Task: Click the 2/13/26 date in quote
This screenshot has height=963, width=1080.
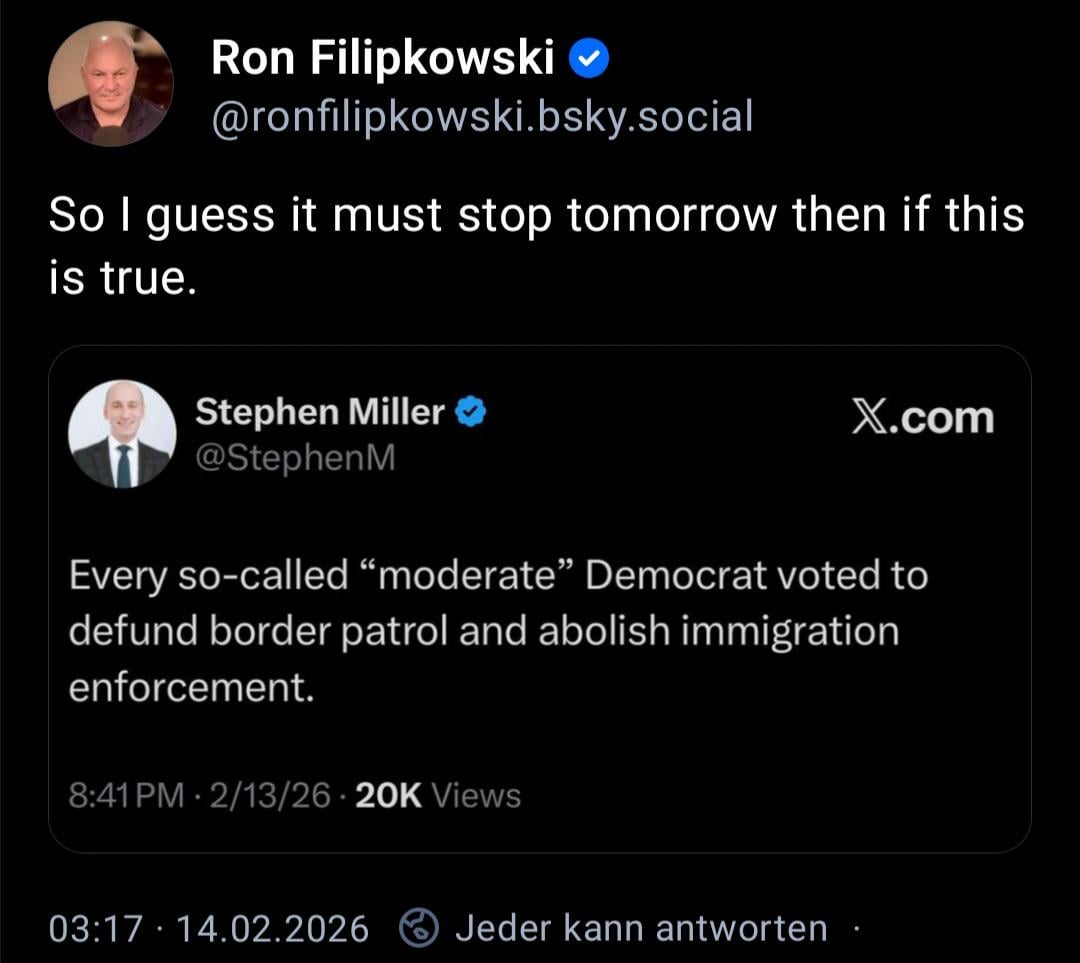Action: point(266,796)
